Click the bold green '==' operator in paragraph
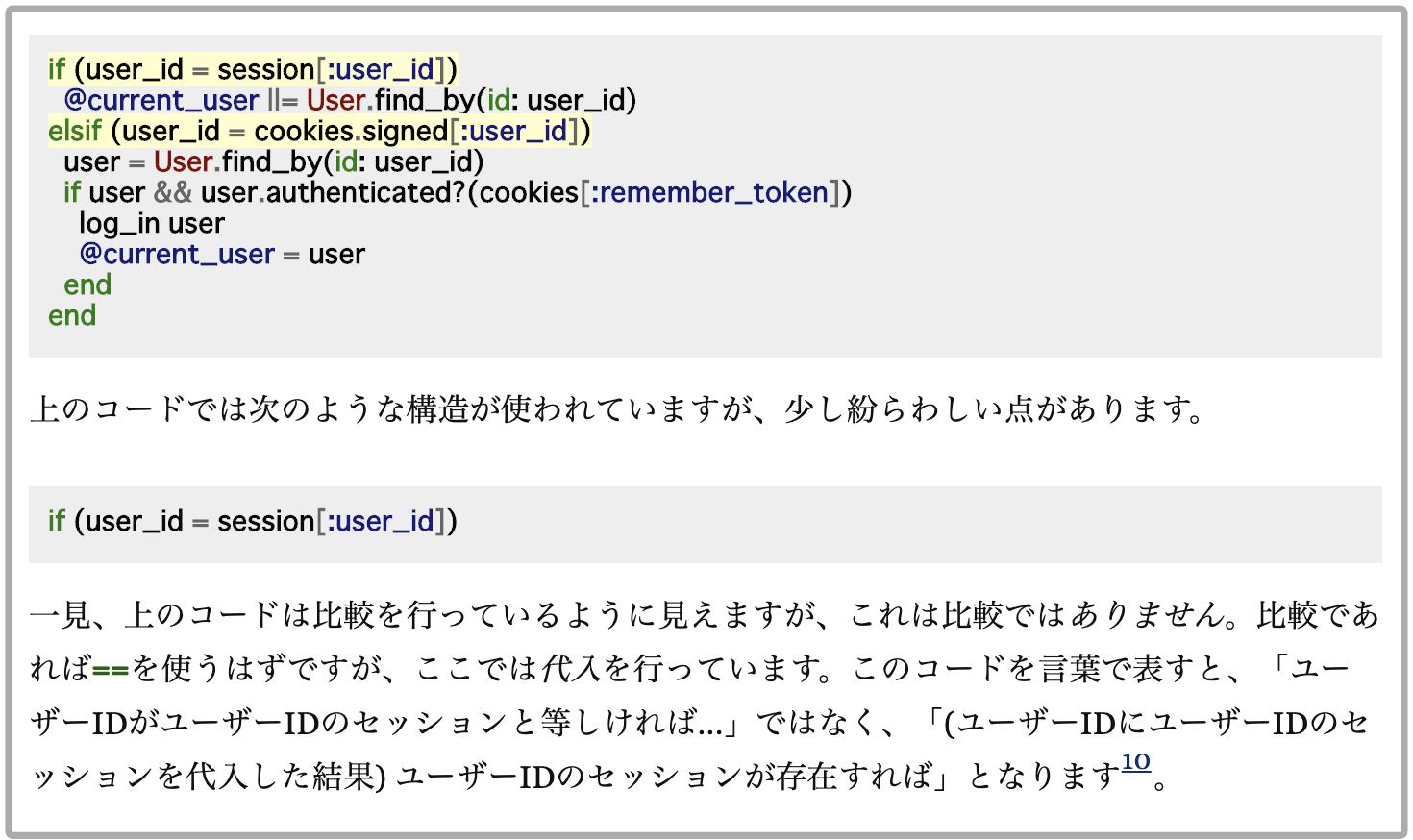Screen dimensions: 1413x840 (x=111, y=668)
